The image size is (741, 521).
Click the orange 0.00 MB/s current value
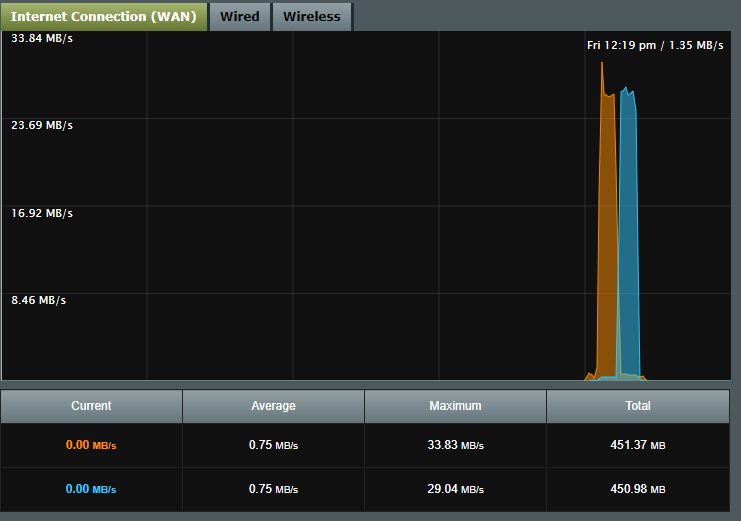pyautogui.click(x=91, y=445)
